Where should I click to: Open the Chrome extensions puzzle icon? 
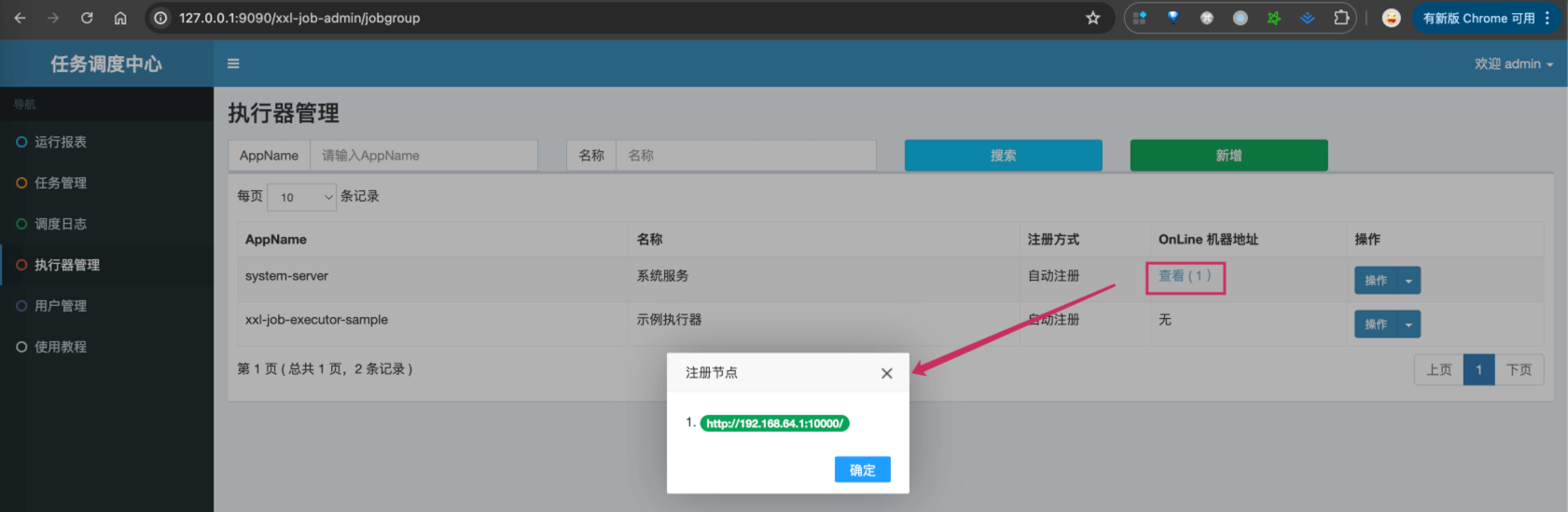(x=1340, y=18)
